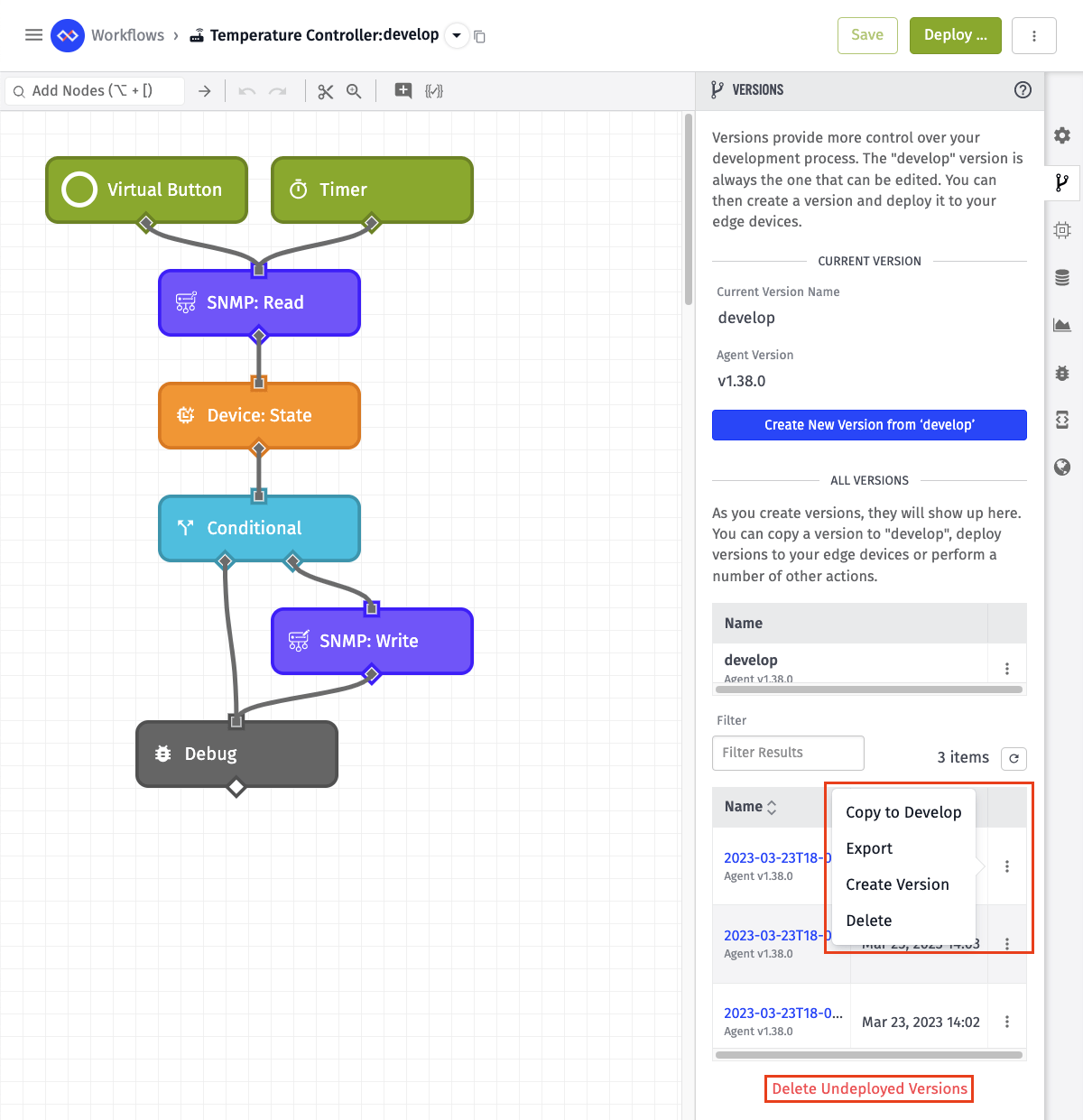The image size is (1083, 1120).
Task: Open the develop row actions menu
Action: (x=1007, y=669)
